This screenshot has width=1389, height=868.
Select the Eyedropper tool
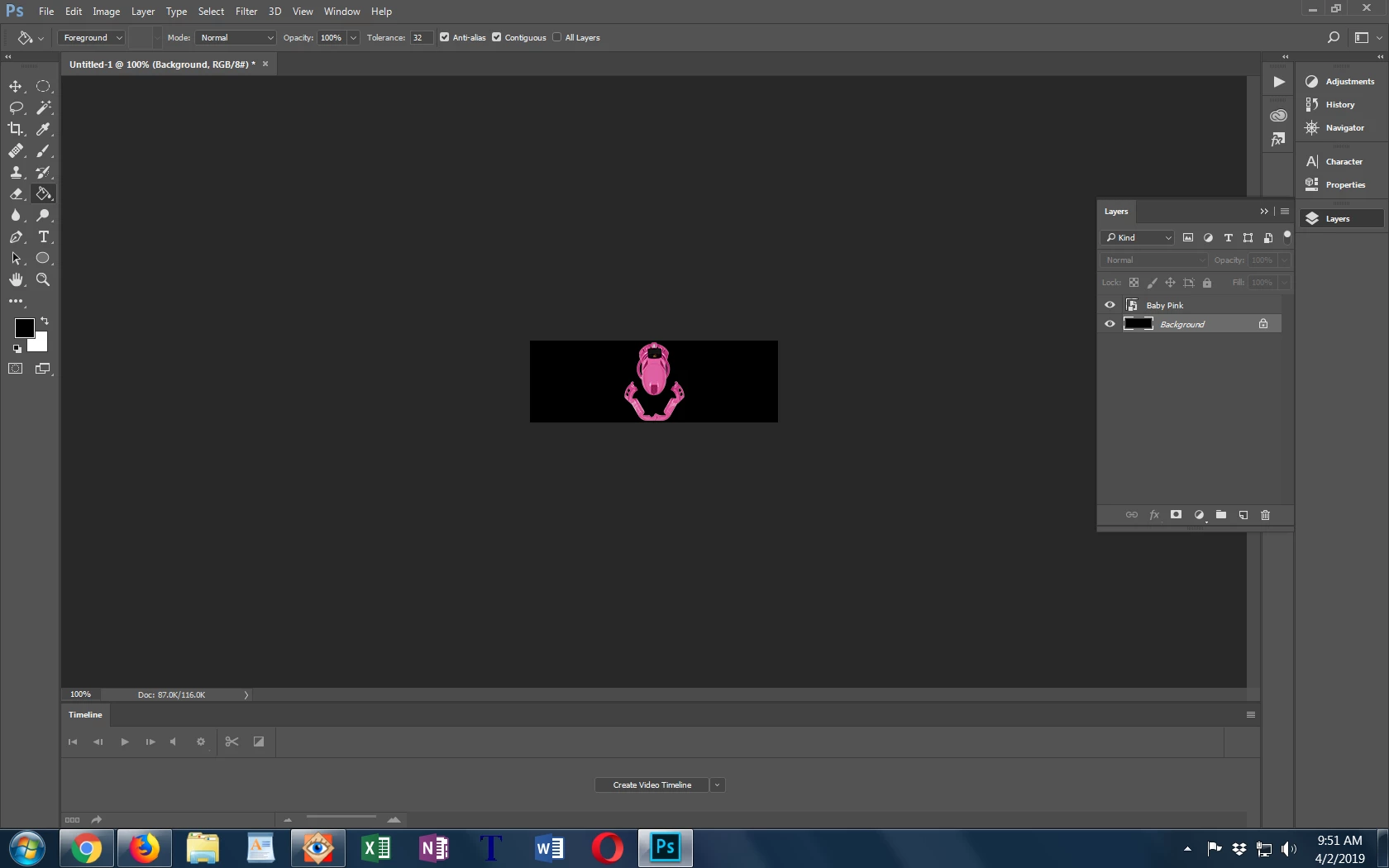(43, 129)
